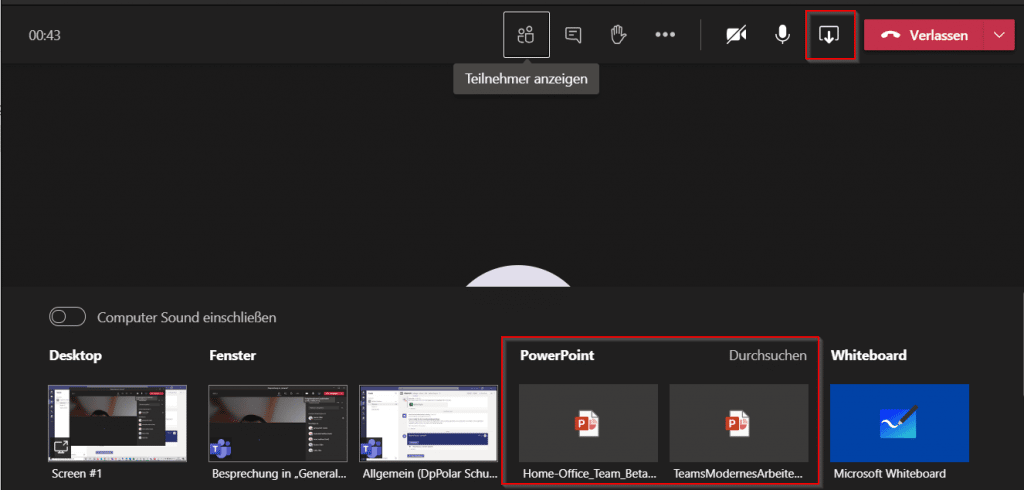Image resolution: width=1024 pixels, height=490 pixels.
Task: Click the 00:43 meeting timer
Action: [44, 35]
